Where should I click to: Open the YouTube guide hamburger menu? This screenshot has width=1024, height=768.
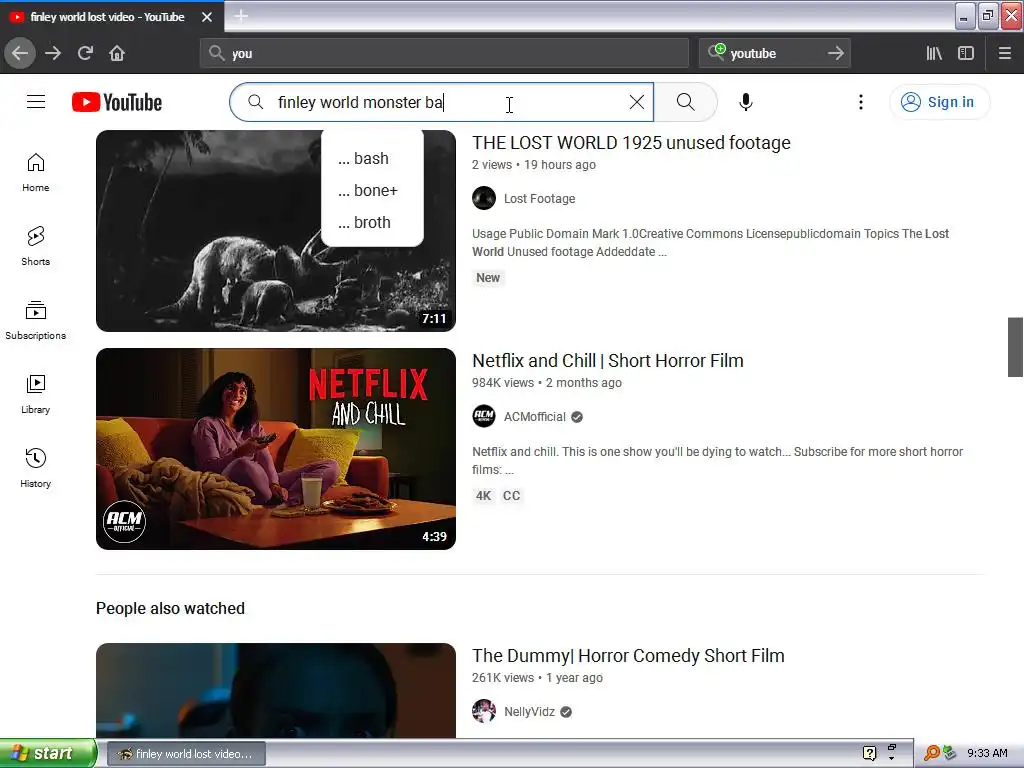[x=36, y=102]
